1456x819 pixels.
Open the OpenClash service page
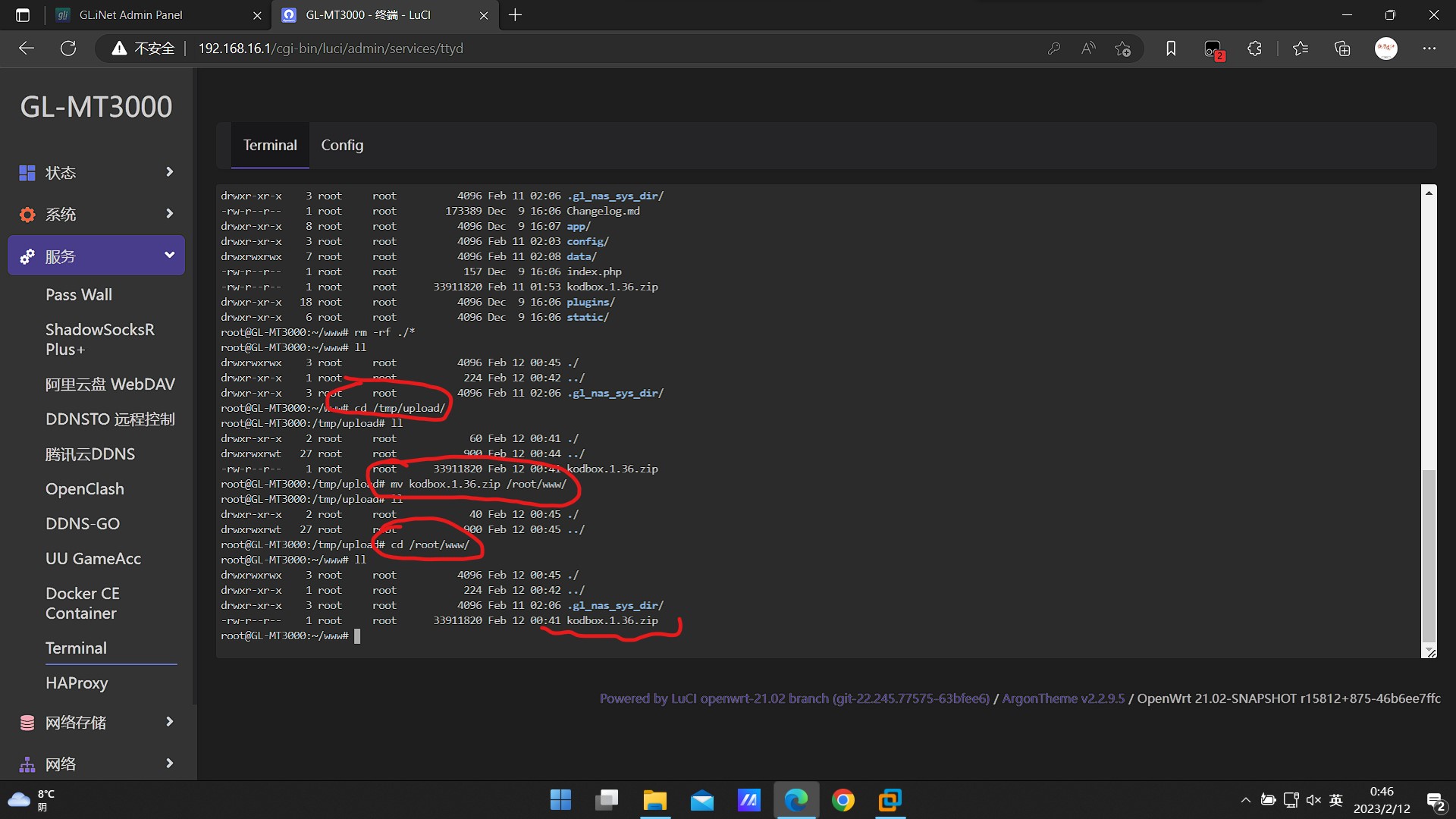click(84, 489)
